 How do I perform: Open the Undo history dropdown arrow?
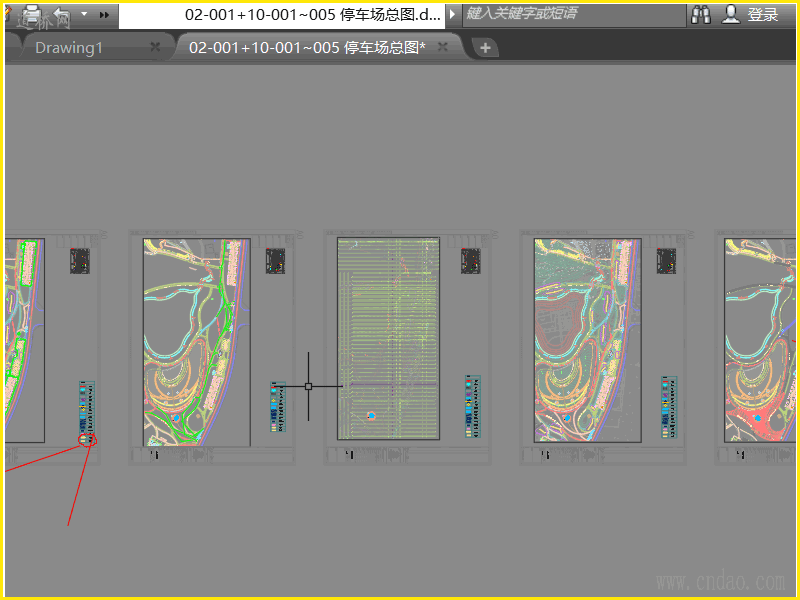click(x=84, y=14)
